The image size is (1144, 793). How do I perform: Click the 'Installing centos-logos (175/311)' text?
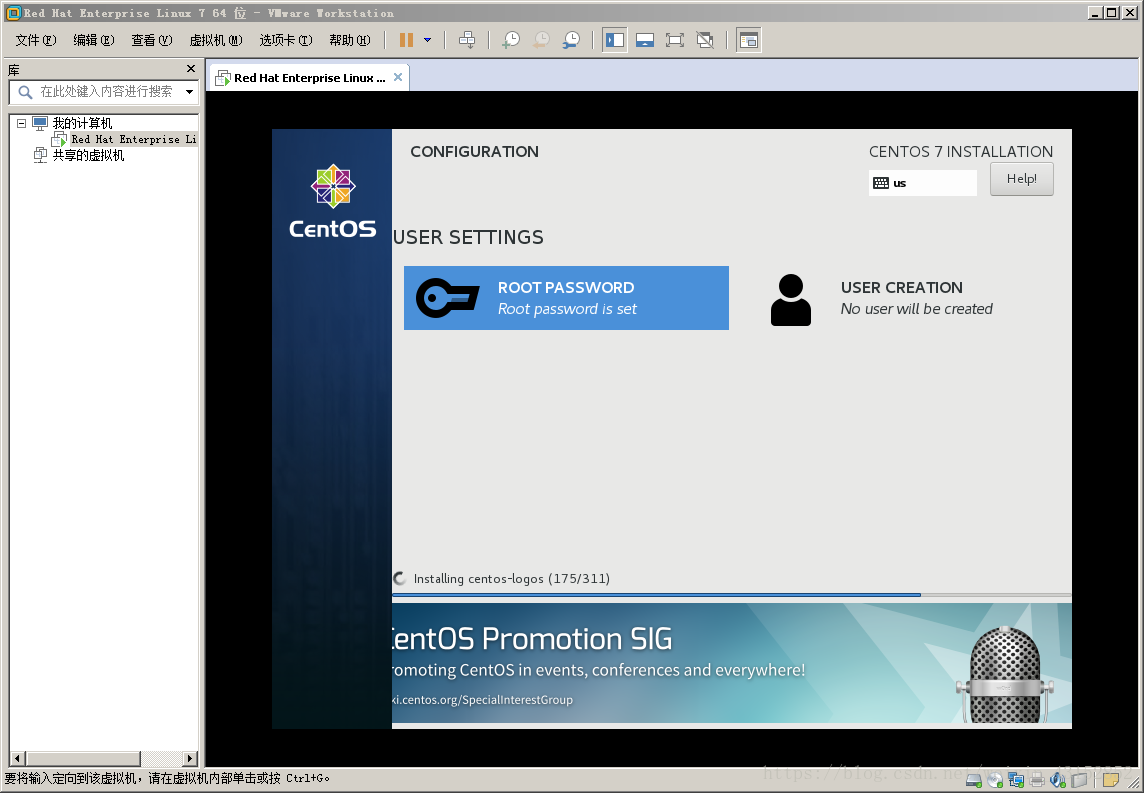click(x=511, y=579)
